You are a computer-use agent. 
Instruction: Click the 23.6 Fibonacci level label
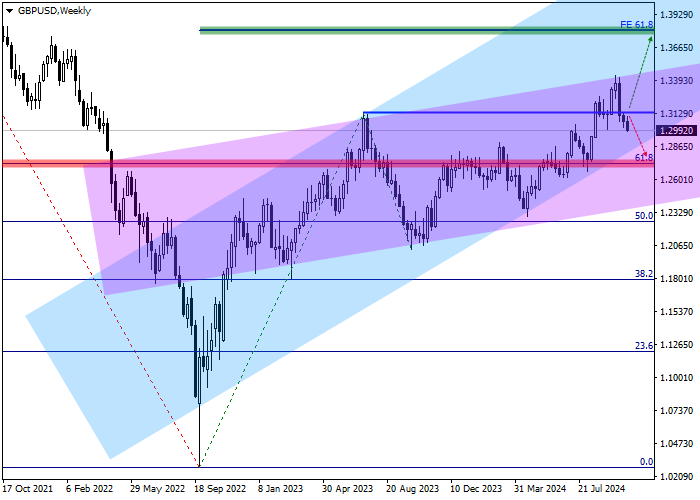[644, 346]
